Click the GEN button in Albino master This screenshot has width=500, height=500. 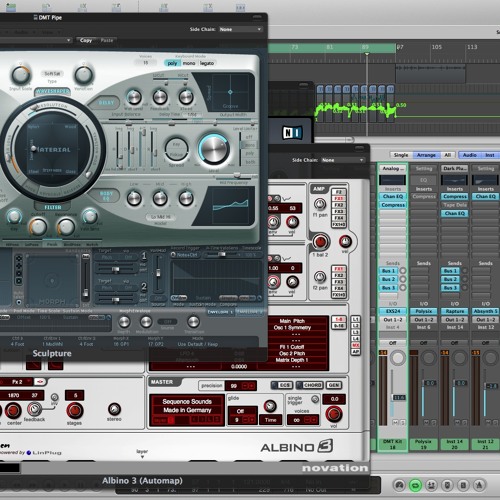[334, 385]
